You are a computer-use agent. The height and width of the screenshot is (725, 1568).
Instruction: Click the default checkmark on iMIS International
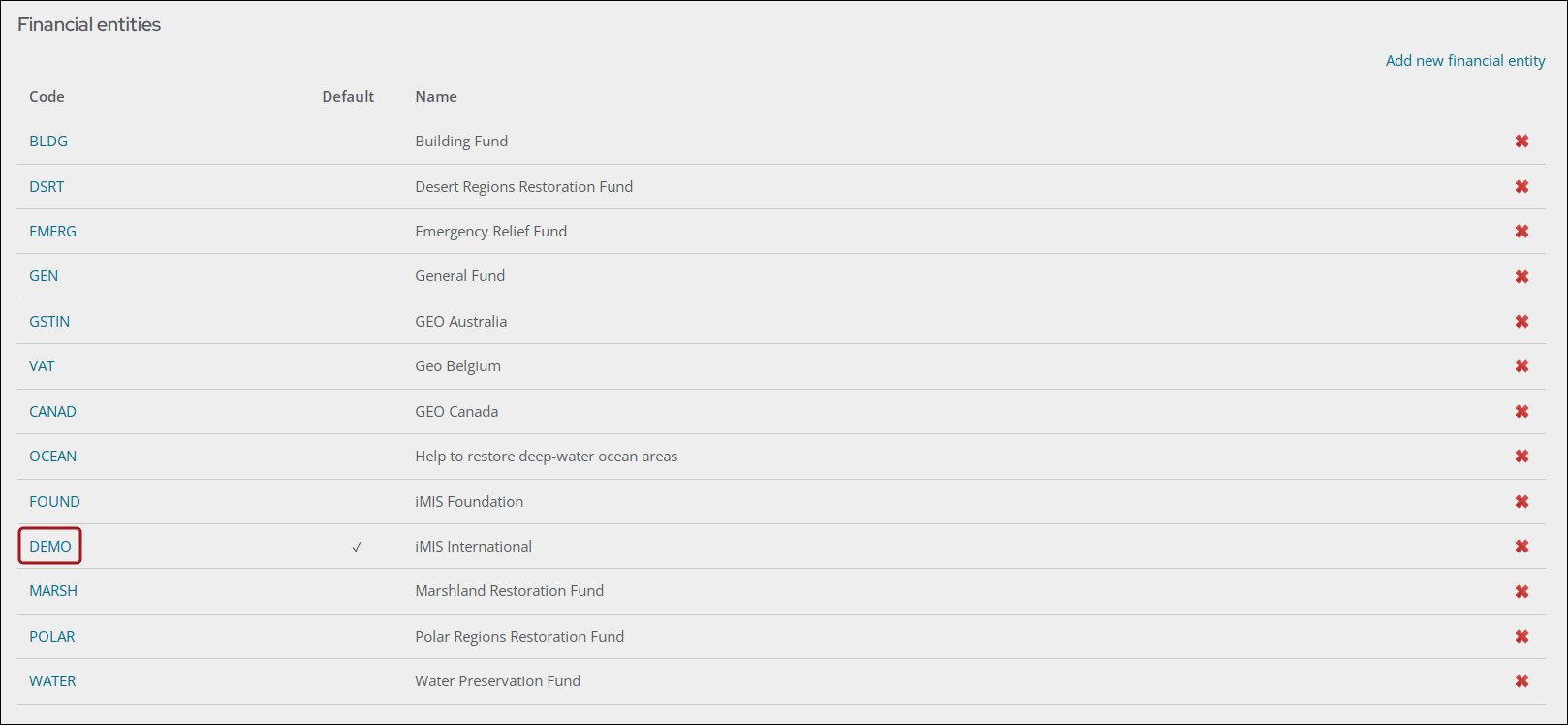click(x=357, y=547)
